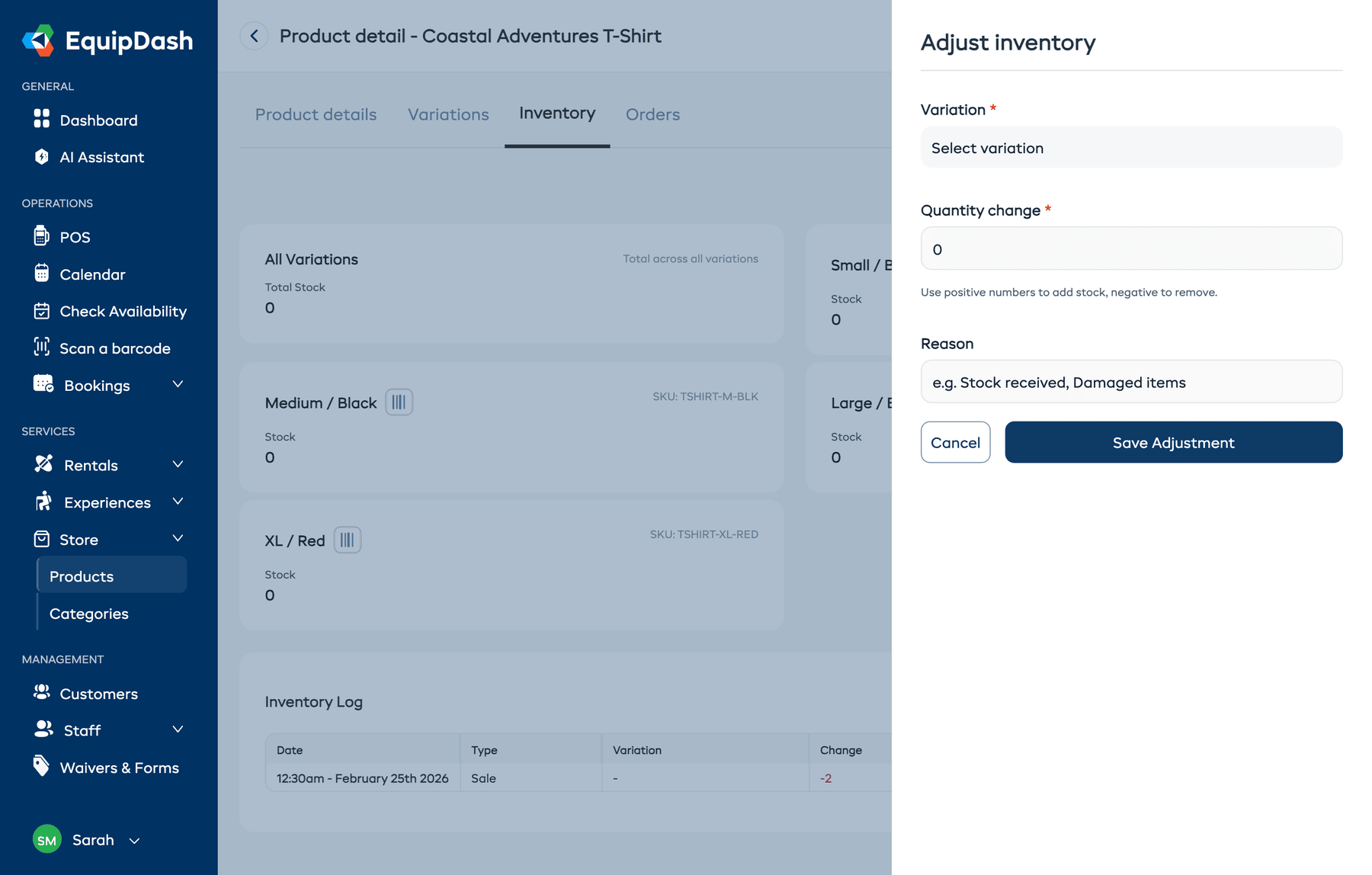Use the Scan a barcode tool

coord(115,348)
